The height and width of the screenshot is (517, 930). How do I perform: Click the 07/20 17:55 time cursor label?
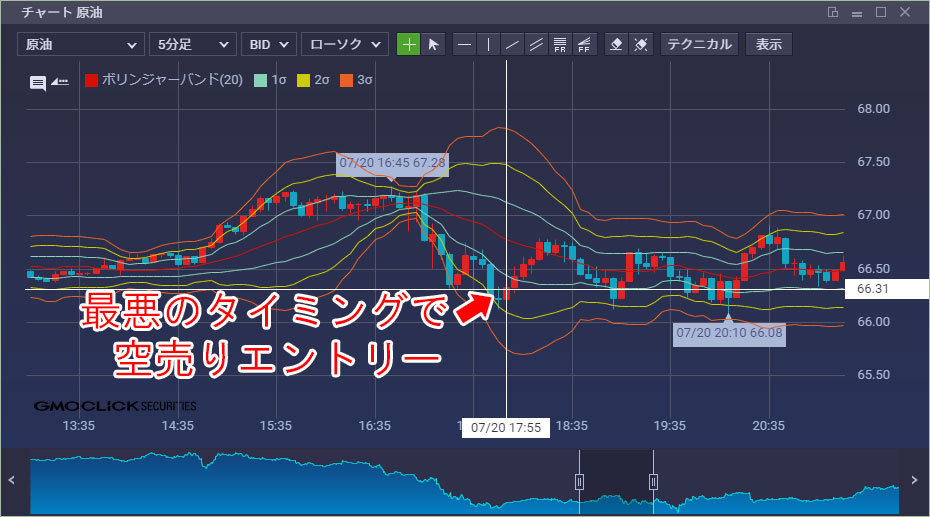click(506, 427)
